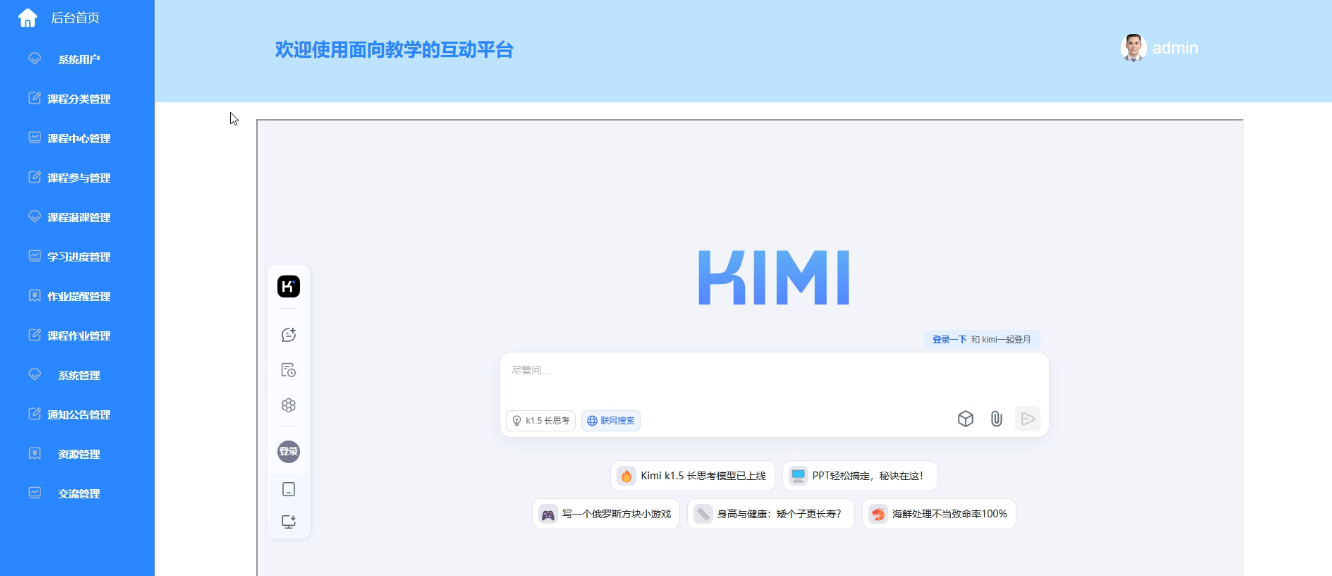Viewport: 1332px width, 576px height.
Task: Click the edit icon beside 通知公告管理
Action: pyautogui.click(x=34, y=414)
